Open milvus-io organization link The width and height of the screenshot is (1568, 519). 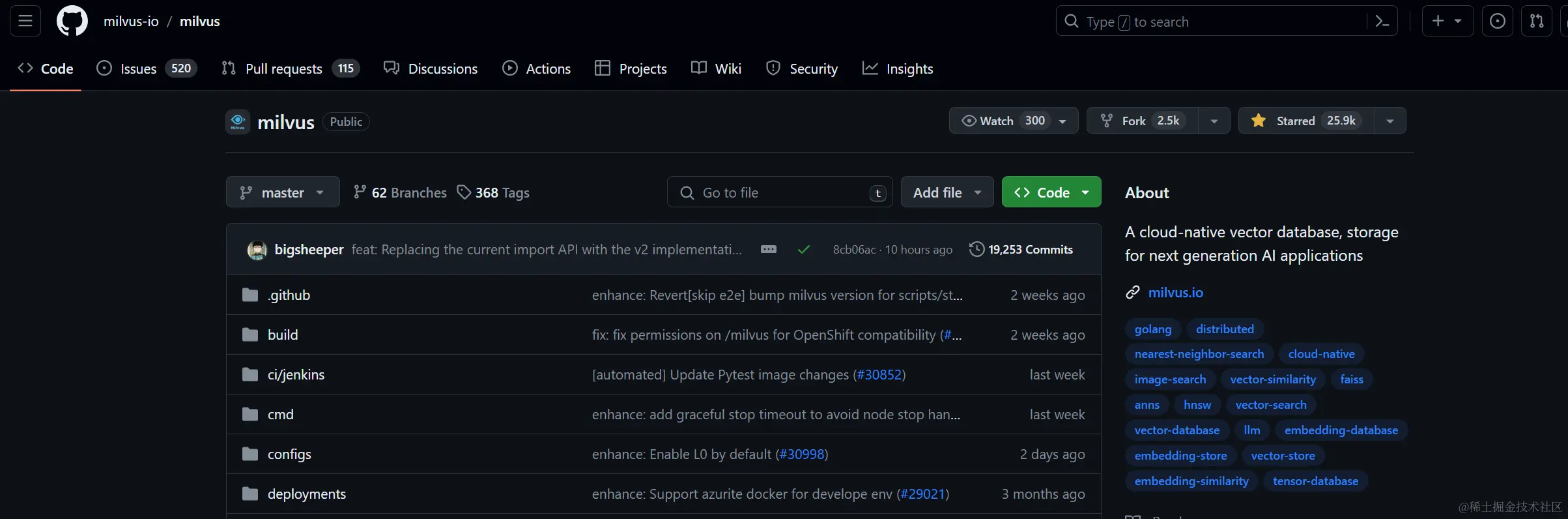click(131, 22)
